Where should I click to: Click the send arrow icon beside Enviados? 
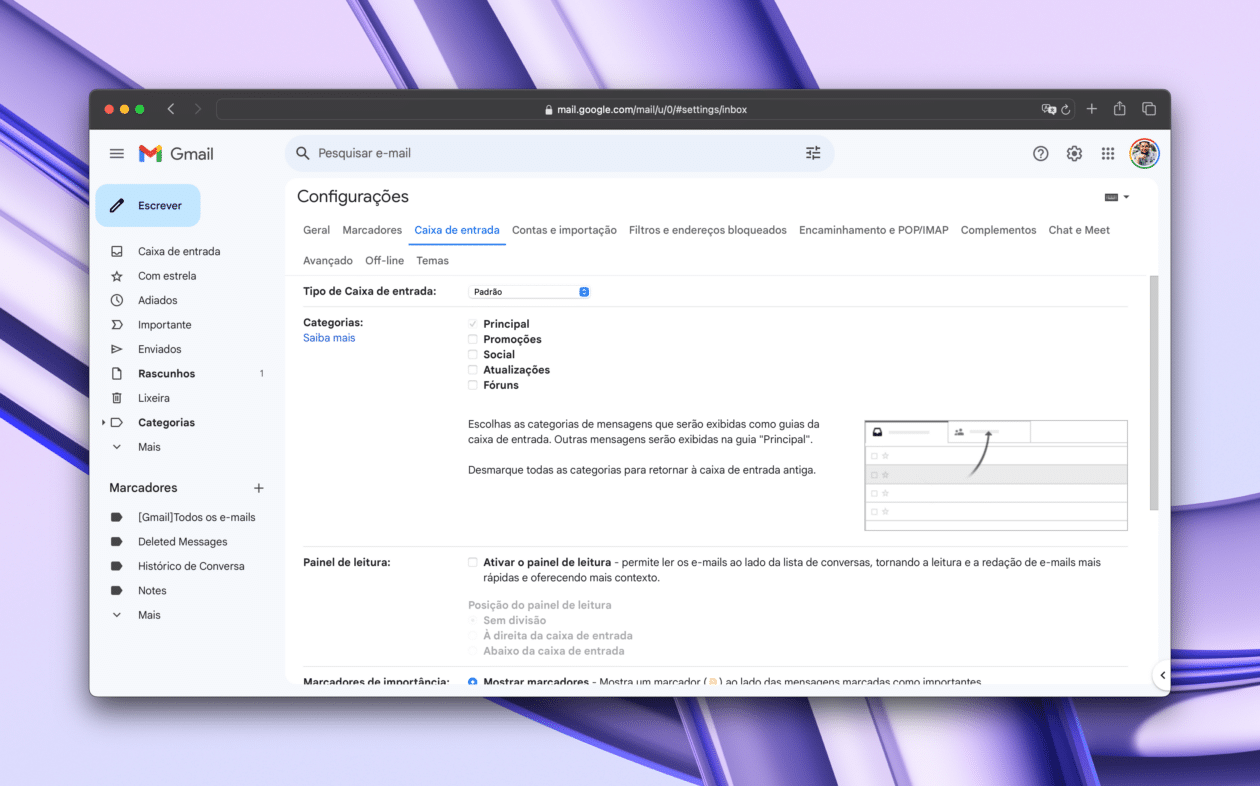[x=117, y=349]
